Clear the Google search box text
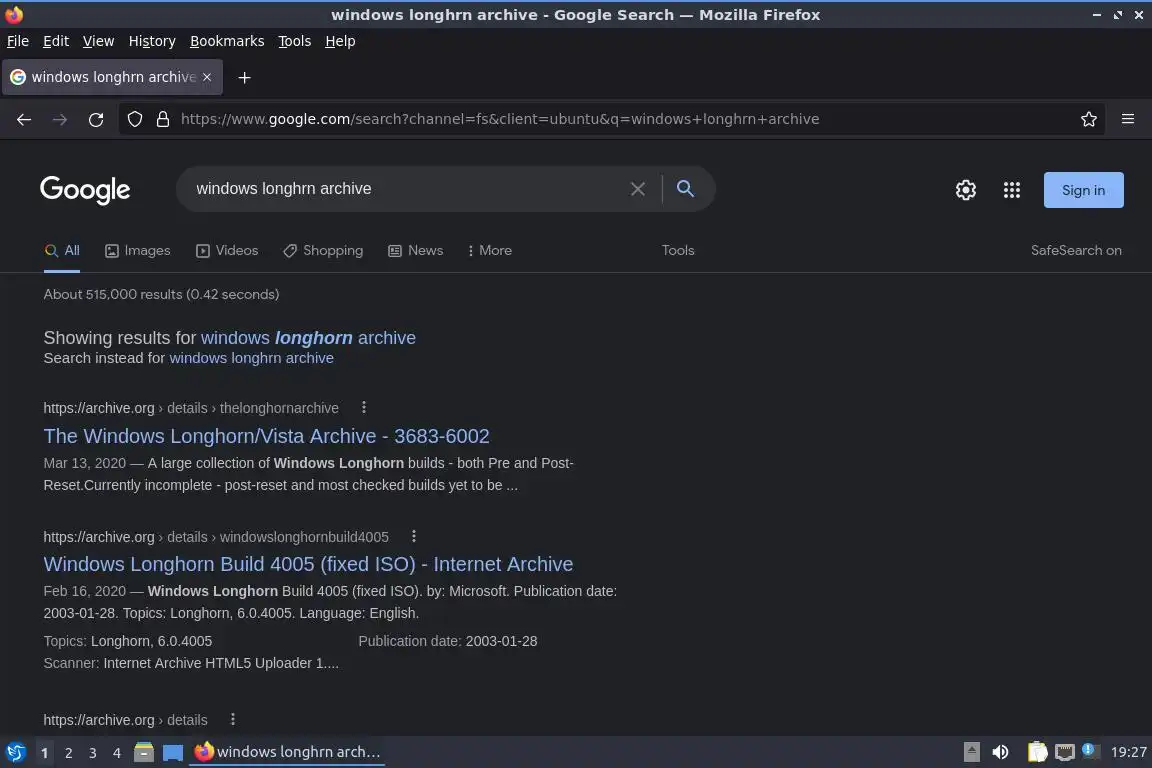 coord(638,189)
